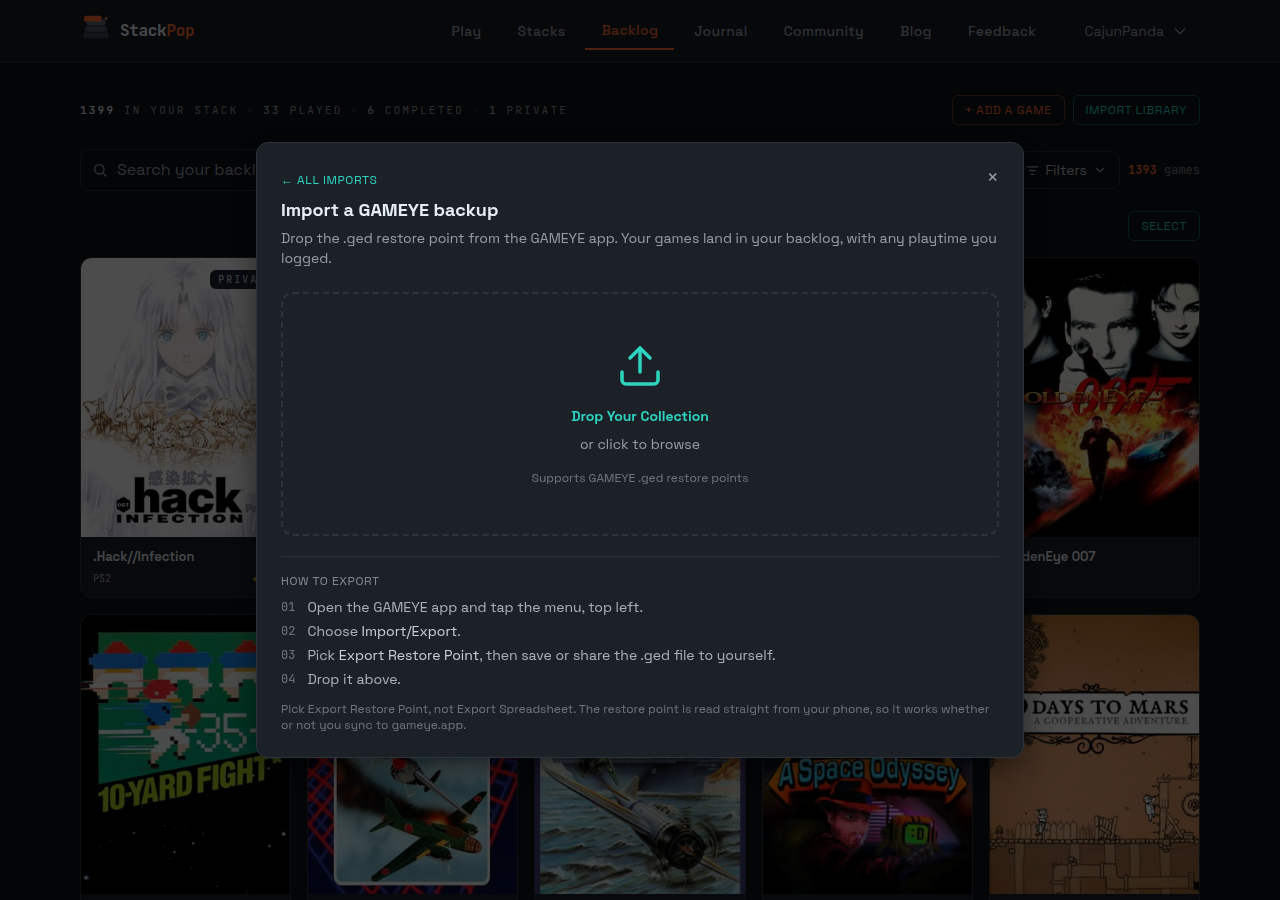The height and width of the screenshot is (900, 1280).
Task: Open the Community tab
Action: 824,31
